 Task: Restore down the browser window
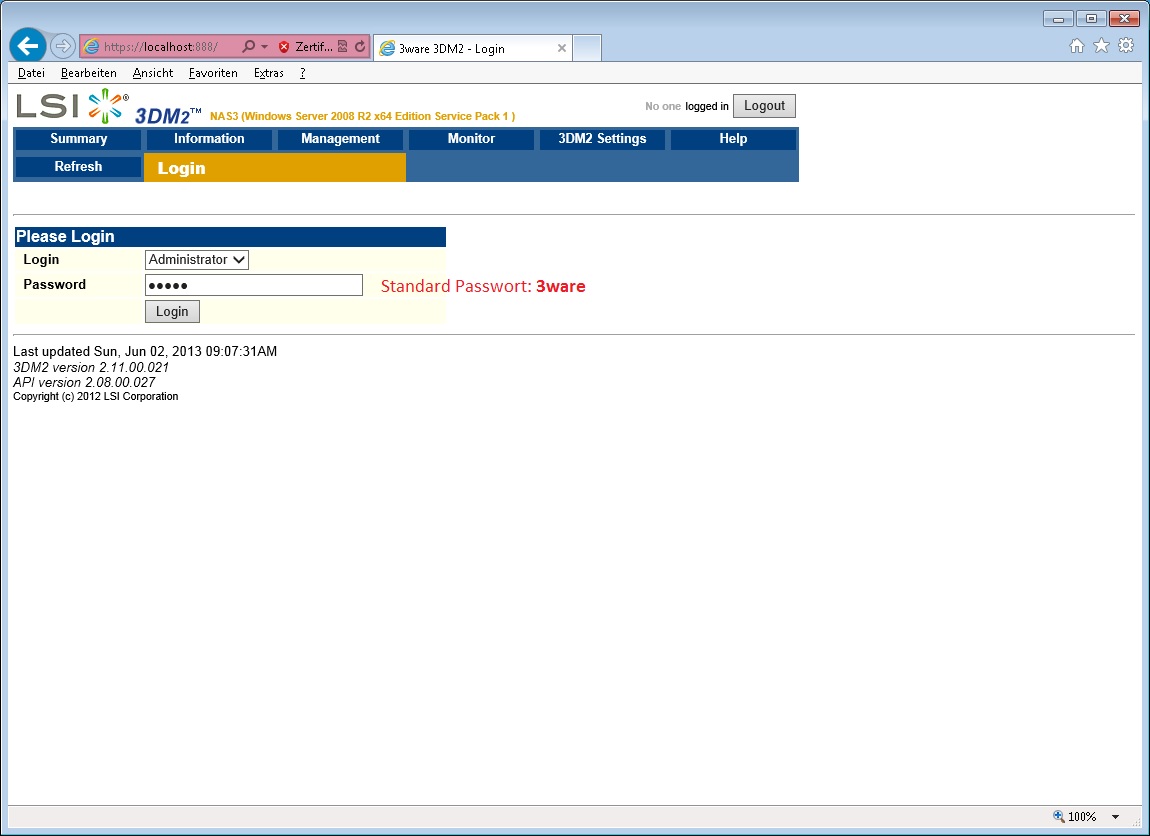click(1091, 19)
